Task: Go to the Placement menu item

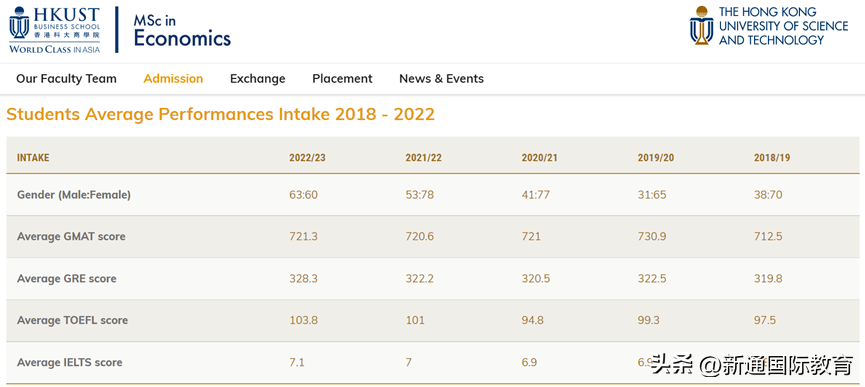Action: coord(342,79)
